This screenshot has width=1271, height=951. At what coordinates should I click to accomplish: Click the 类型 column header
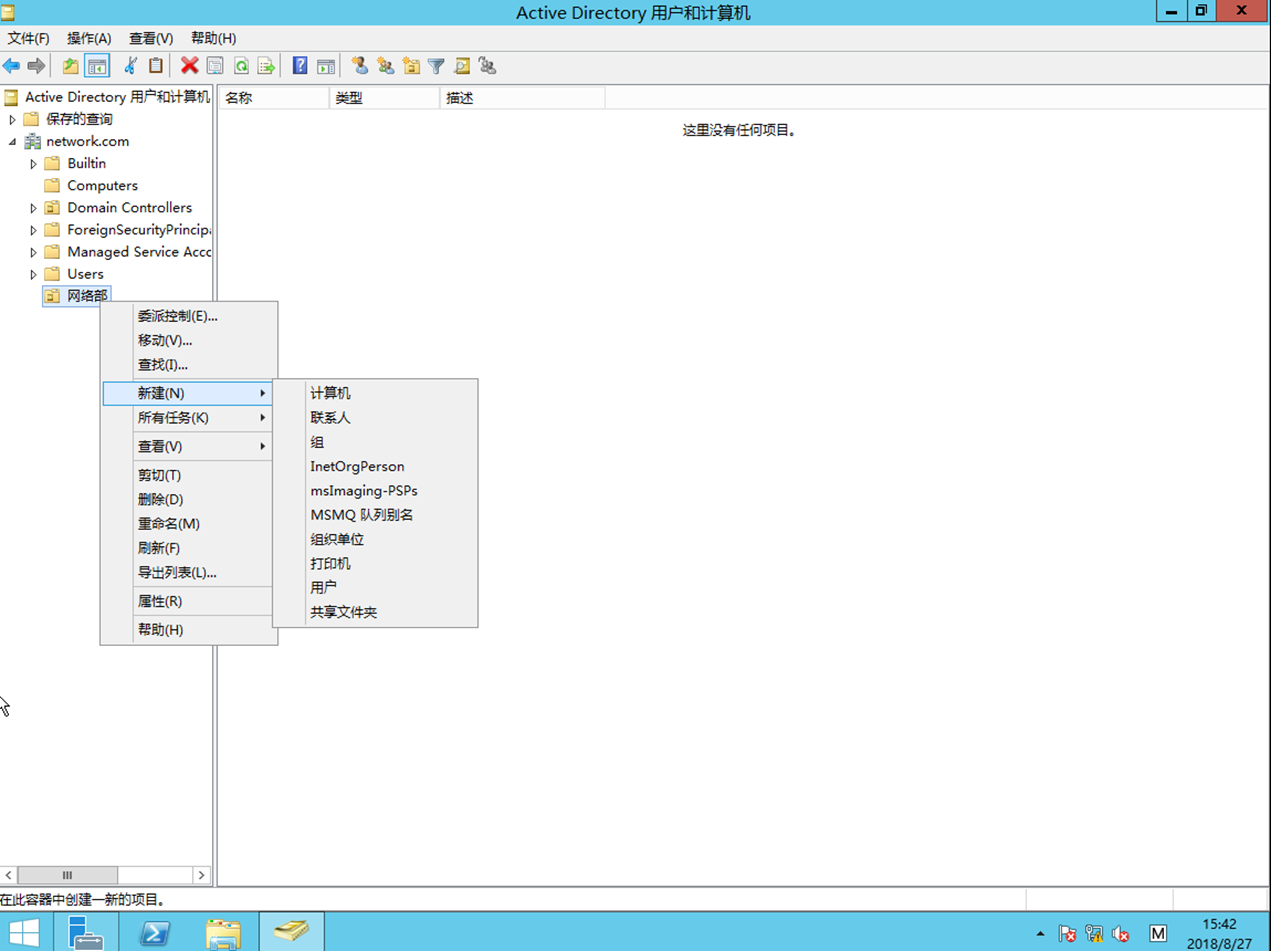384,98
